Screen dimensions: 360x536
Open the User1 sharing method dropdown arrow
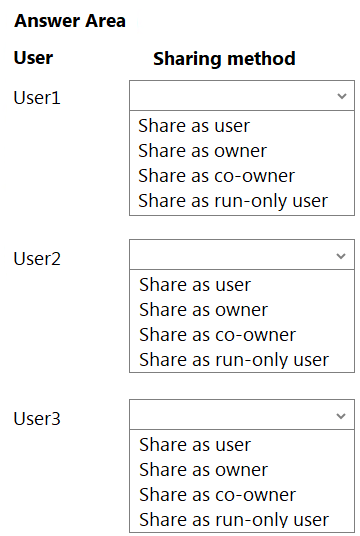[x=342, y=96]
